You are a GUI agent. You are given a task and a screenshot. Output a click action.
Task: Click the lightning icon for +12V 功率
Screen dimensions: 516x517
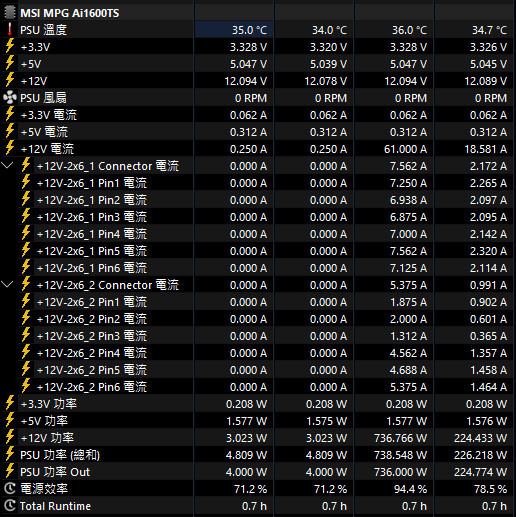[x=10, y=437]
